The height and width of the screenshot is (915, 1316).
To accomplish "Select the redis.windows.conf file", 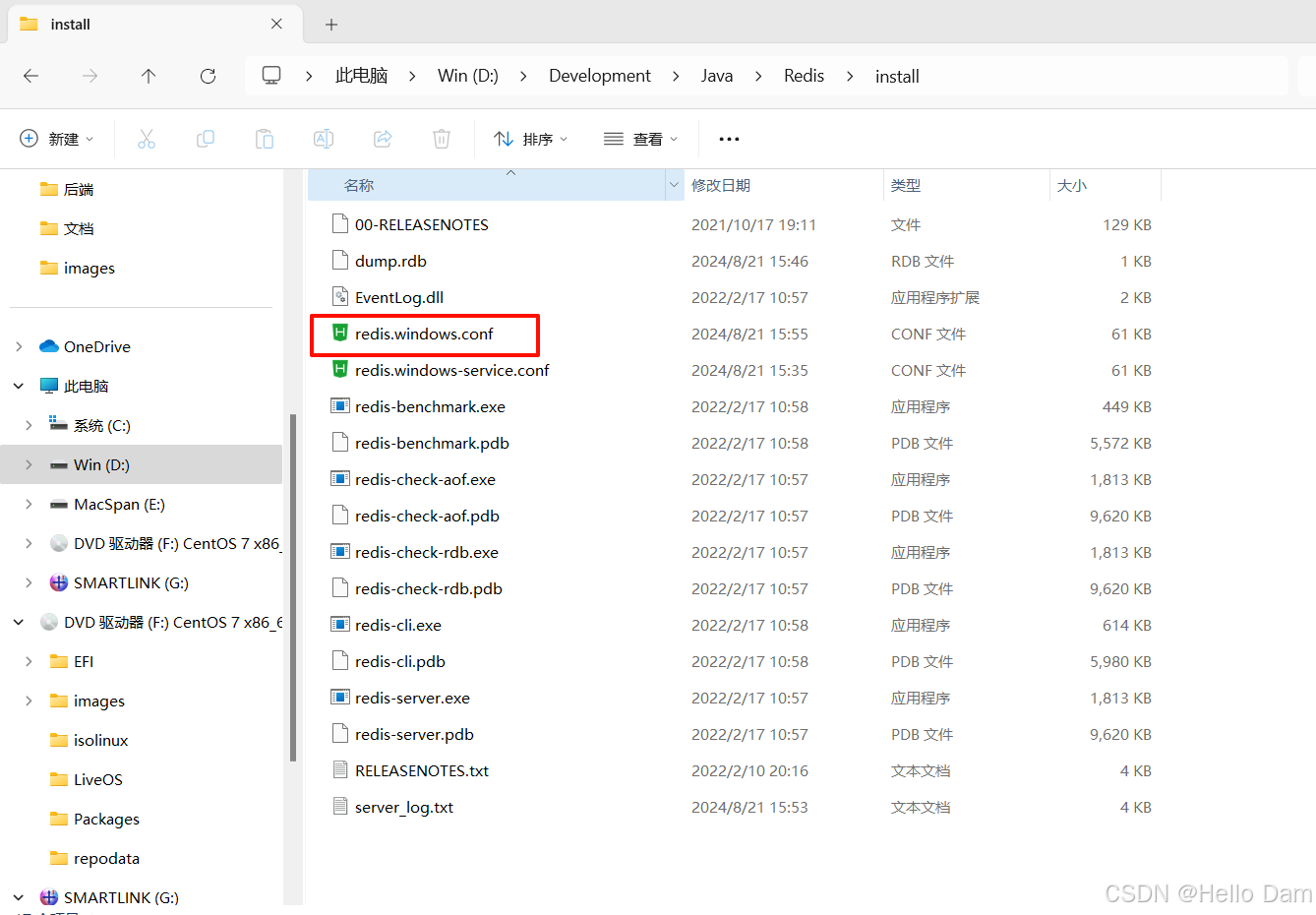I will (424, 335).
